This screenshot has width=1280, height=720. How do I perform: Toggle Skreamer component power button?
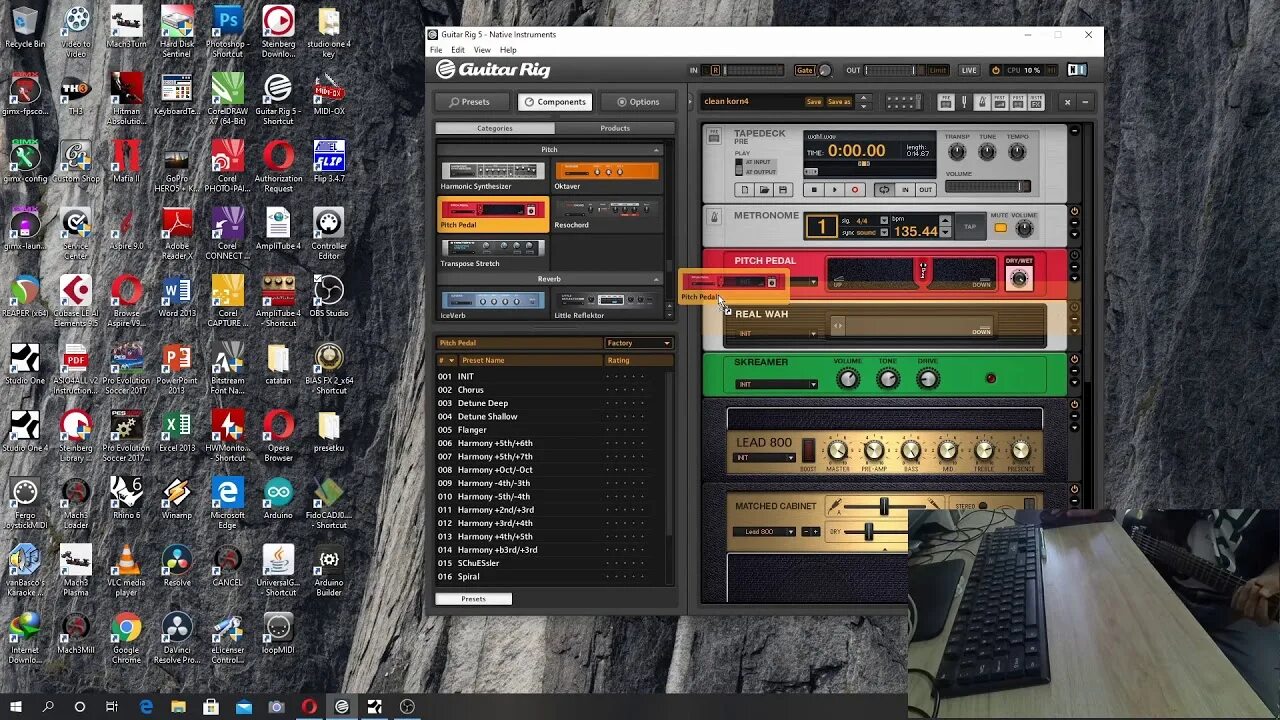click(x=1075, y=359)
